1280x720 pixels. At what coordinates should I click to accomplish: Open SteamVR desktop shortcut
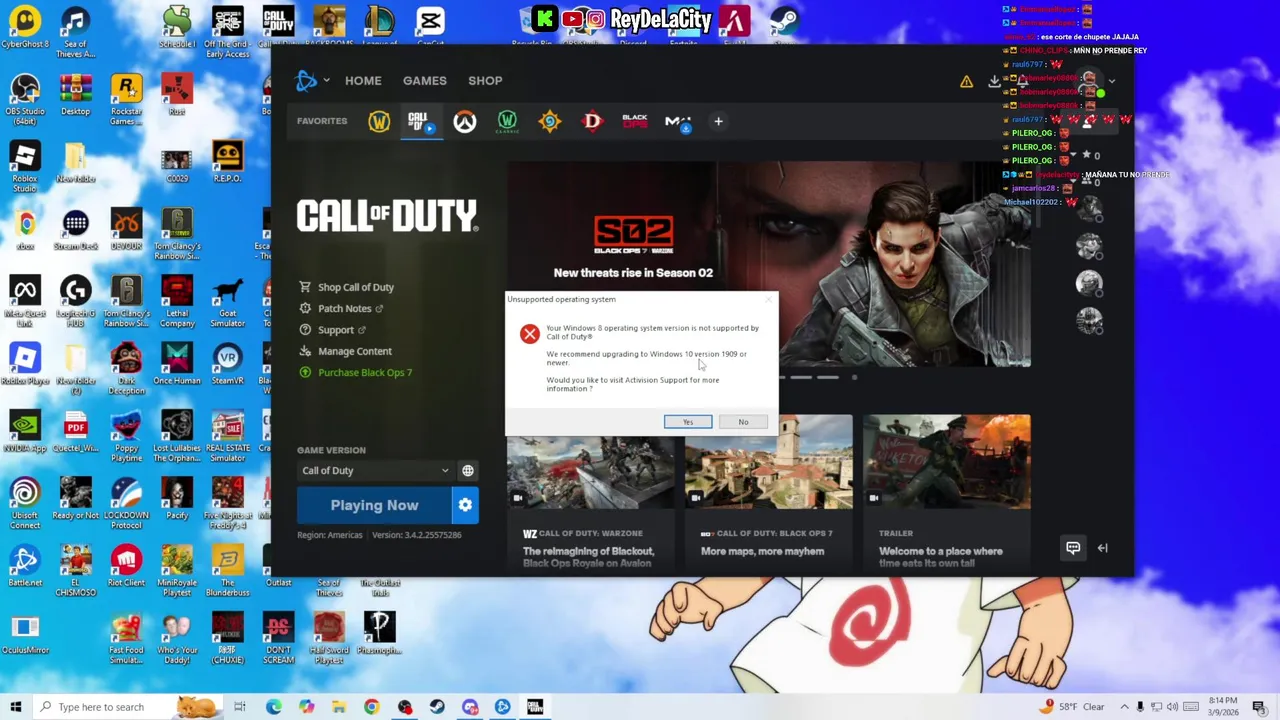227,364
